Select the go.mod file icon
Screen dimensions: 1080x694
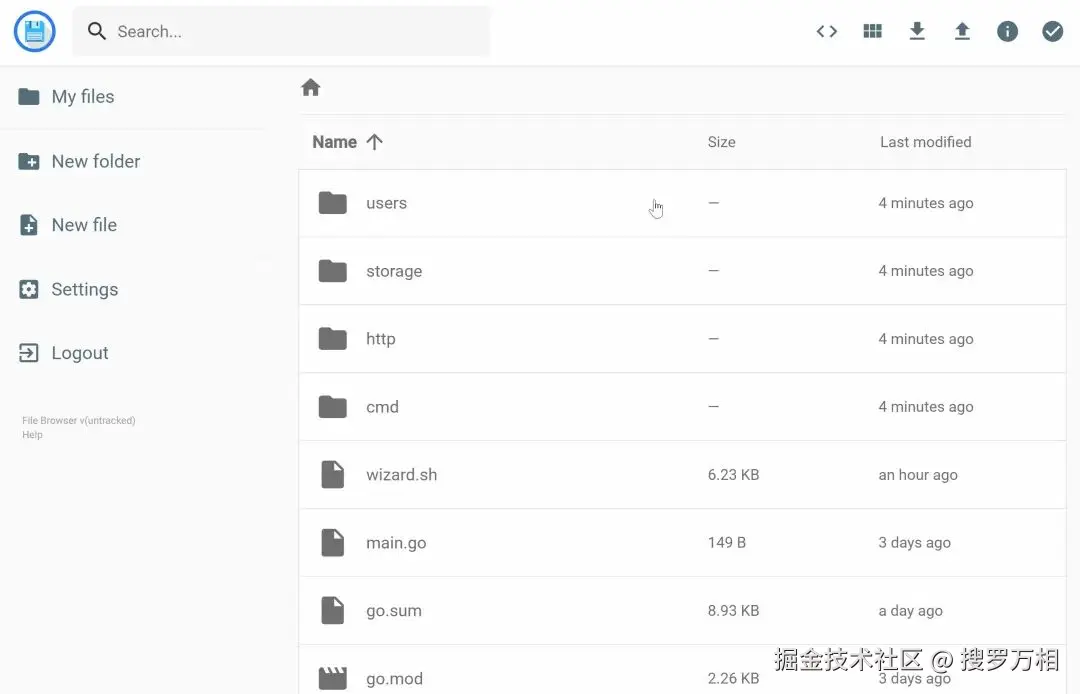333,678
